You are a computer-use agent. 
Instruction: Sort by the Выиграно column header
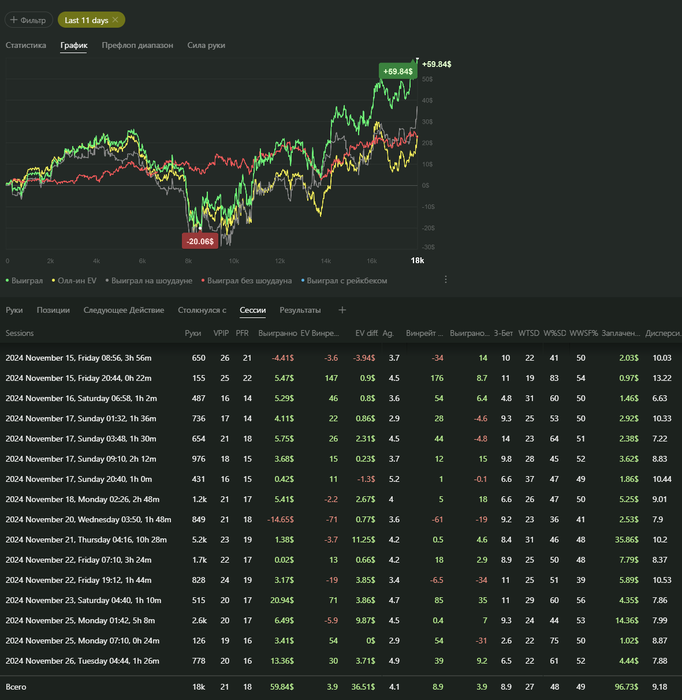point(277,333)
